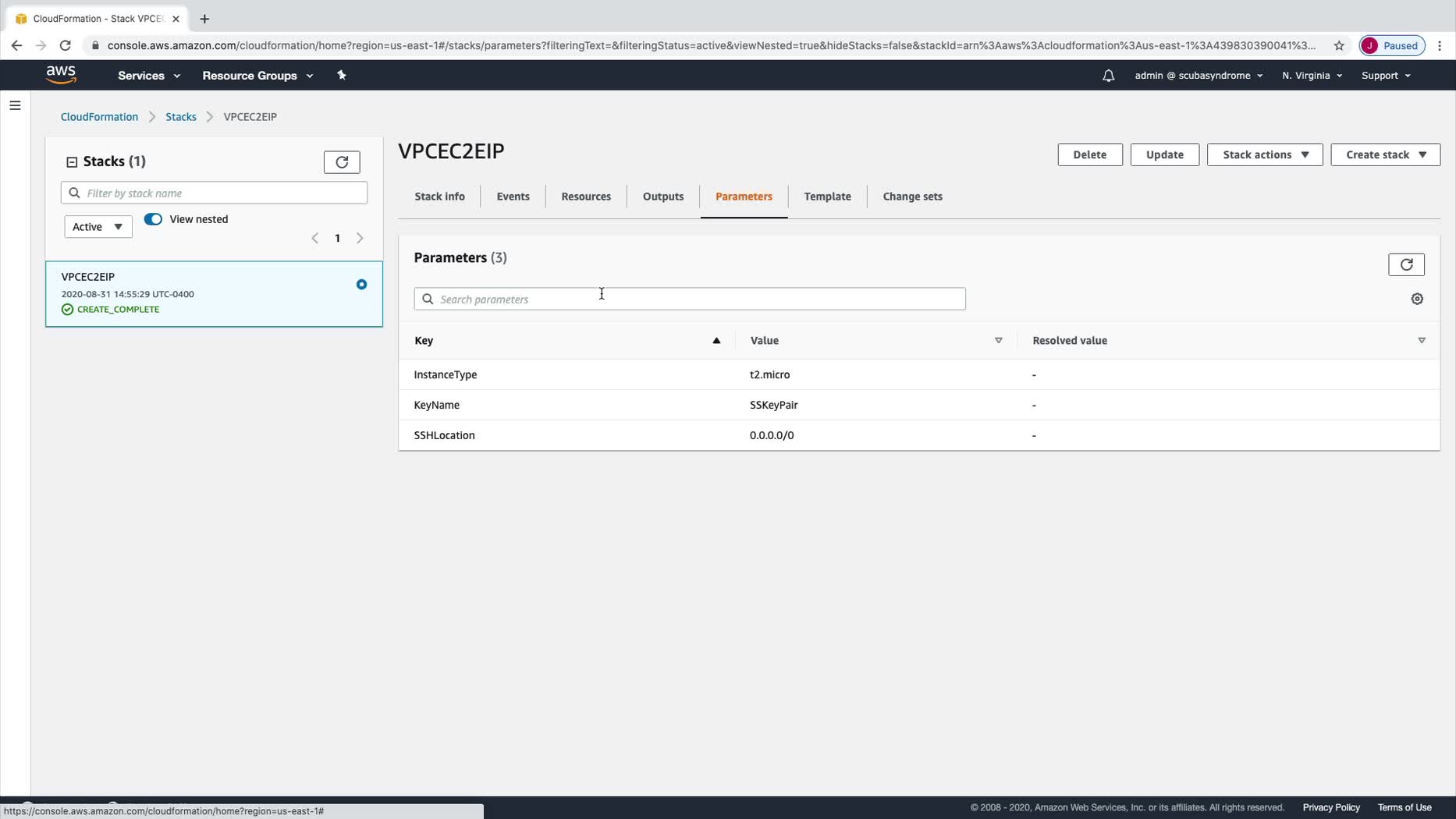Switch to the Outputs tab

(x=663, y=197)
